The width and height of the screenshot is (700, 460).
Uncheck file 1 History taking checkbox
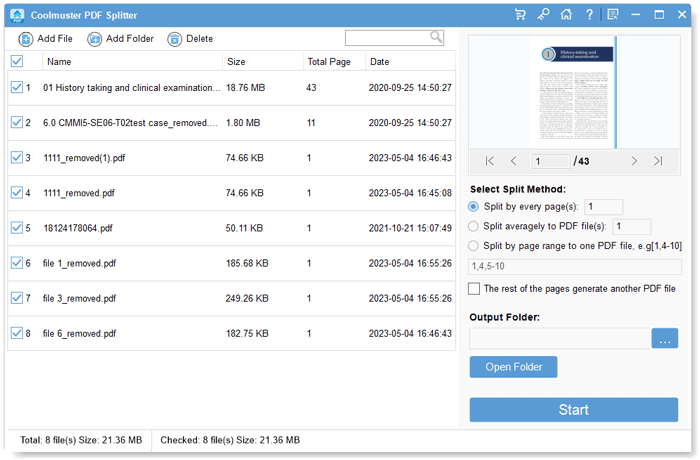pos(17,87)
